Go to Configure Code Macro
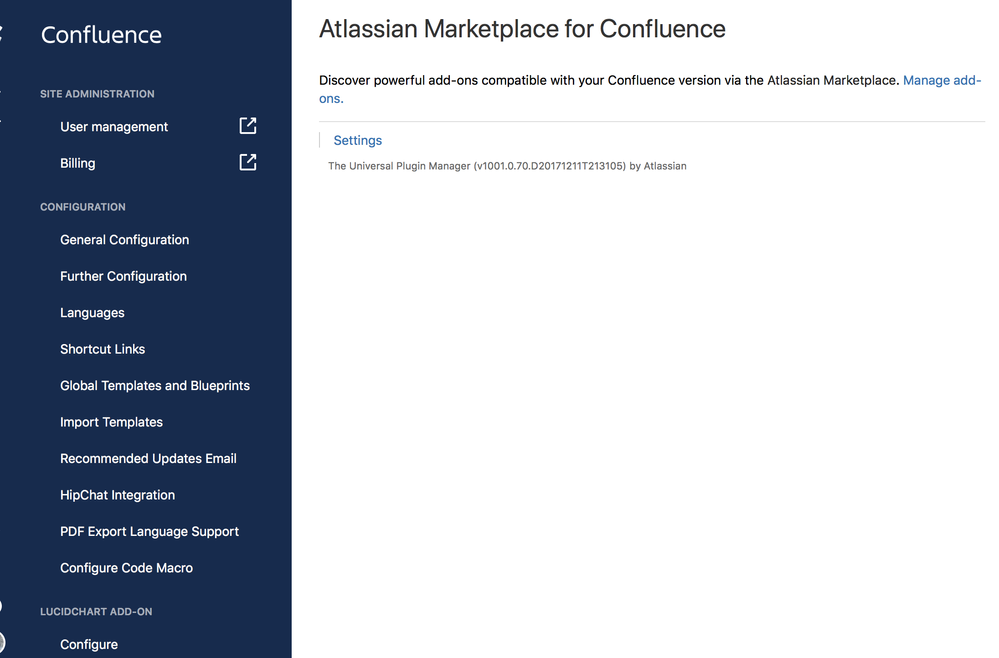Viewport: 999px width, 658px height. (x=126, y=568)
